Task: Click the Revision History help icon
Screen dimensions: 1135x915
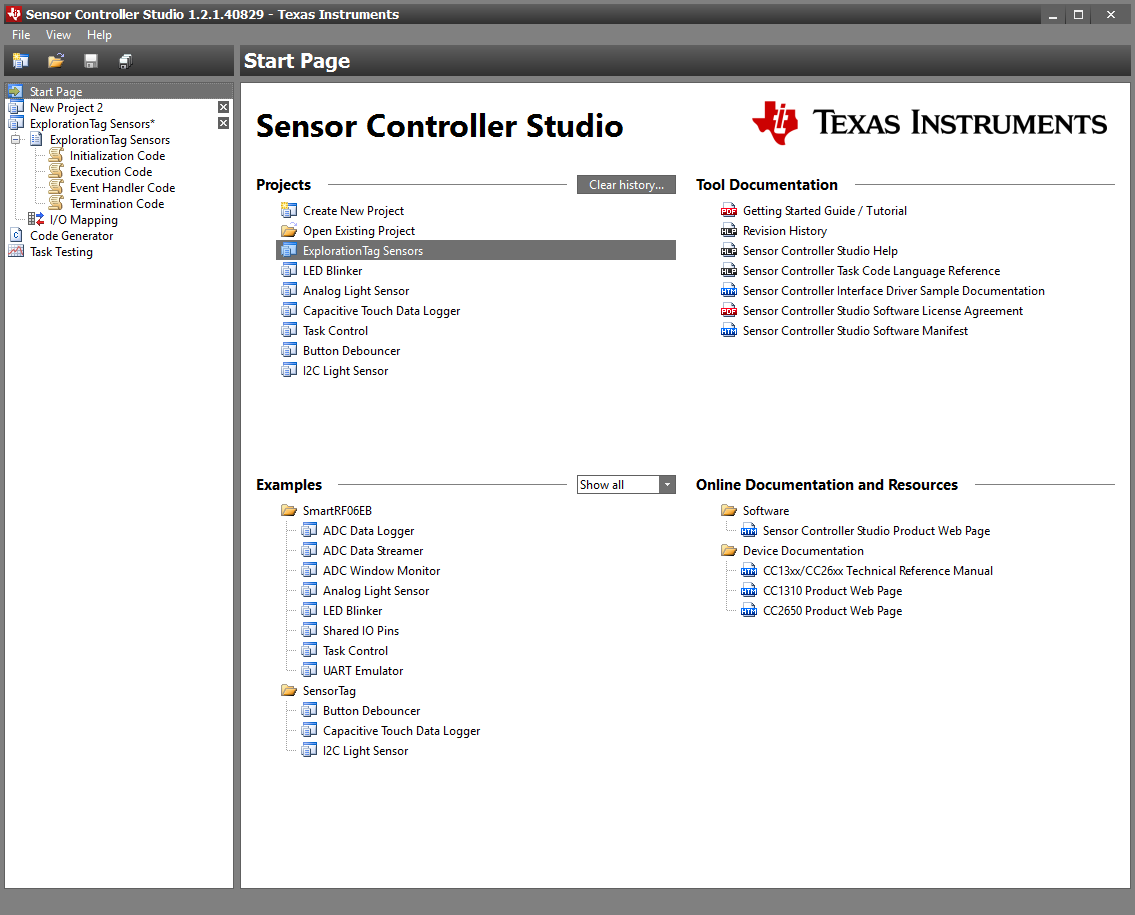Action: (729, 231)
